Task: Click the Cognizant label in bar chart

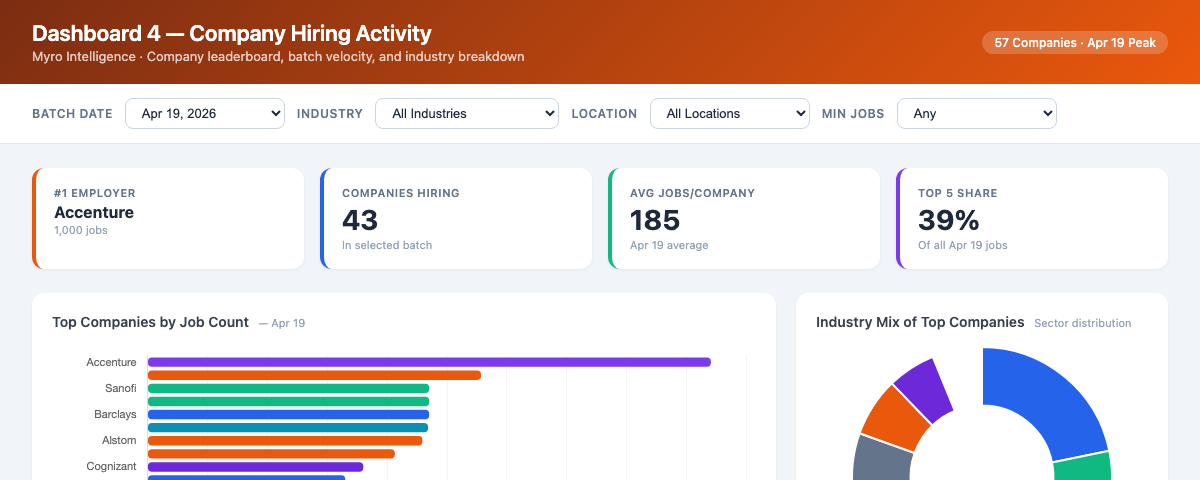Action: (x=112, y=466)
